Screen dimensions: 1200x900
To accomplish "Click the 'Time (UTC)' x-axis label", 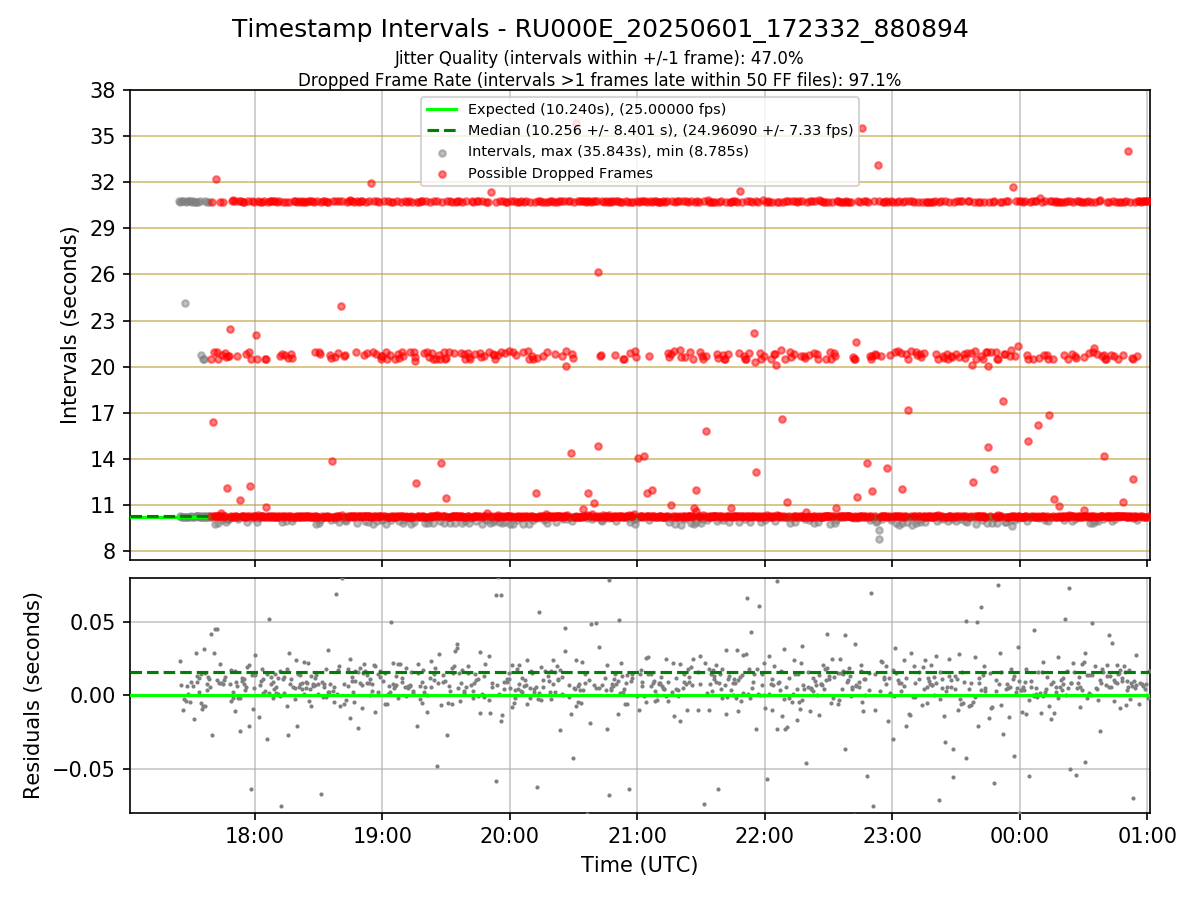I will (639, 865).
